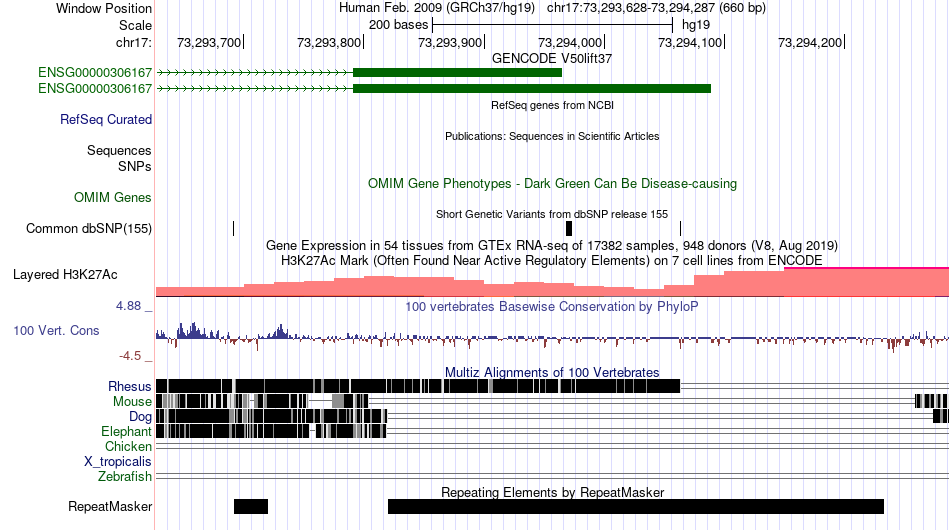Click the Layered H3K27Ac track label

(x=65, y=274)
